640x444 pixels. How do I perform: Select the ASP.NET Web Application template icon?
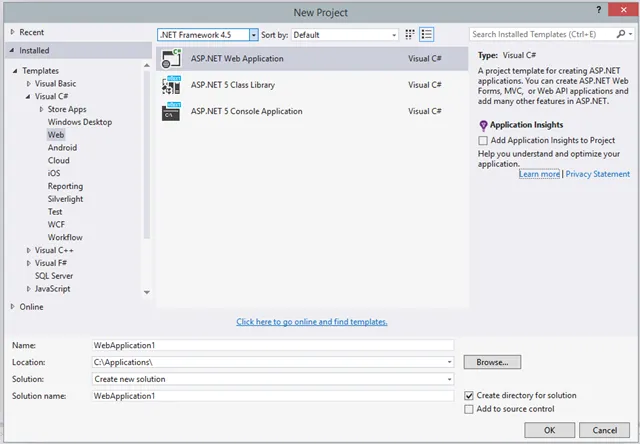[170, 59]
